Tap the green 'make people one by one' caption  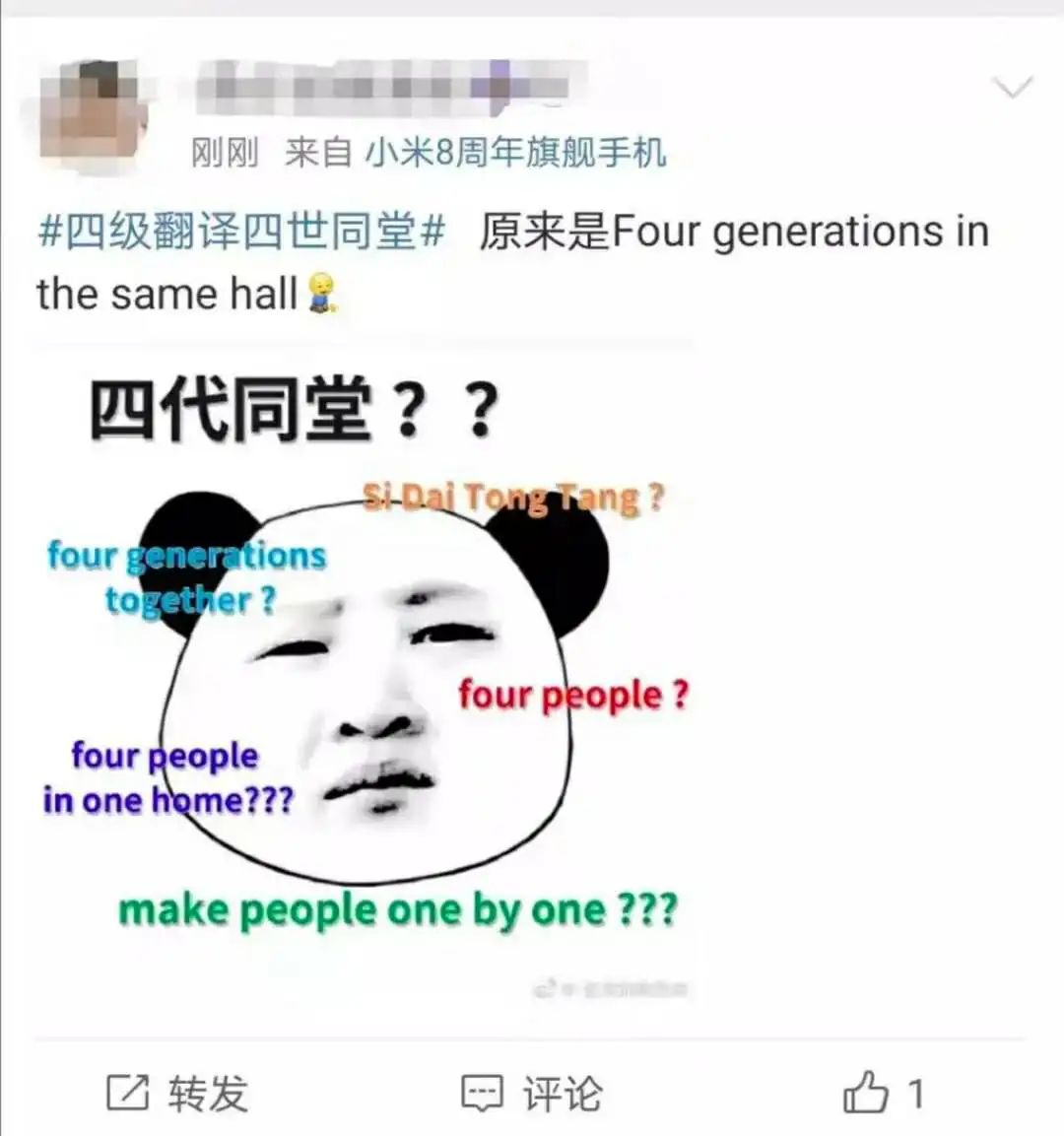[398, 910]
